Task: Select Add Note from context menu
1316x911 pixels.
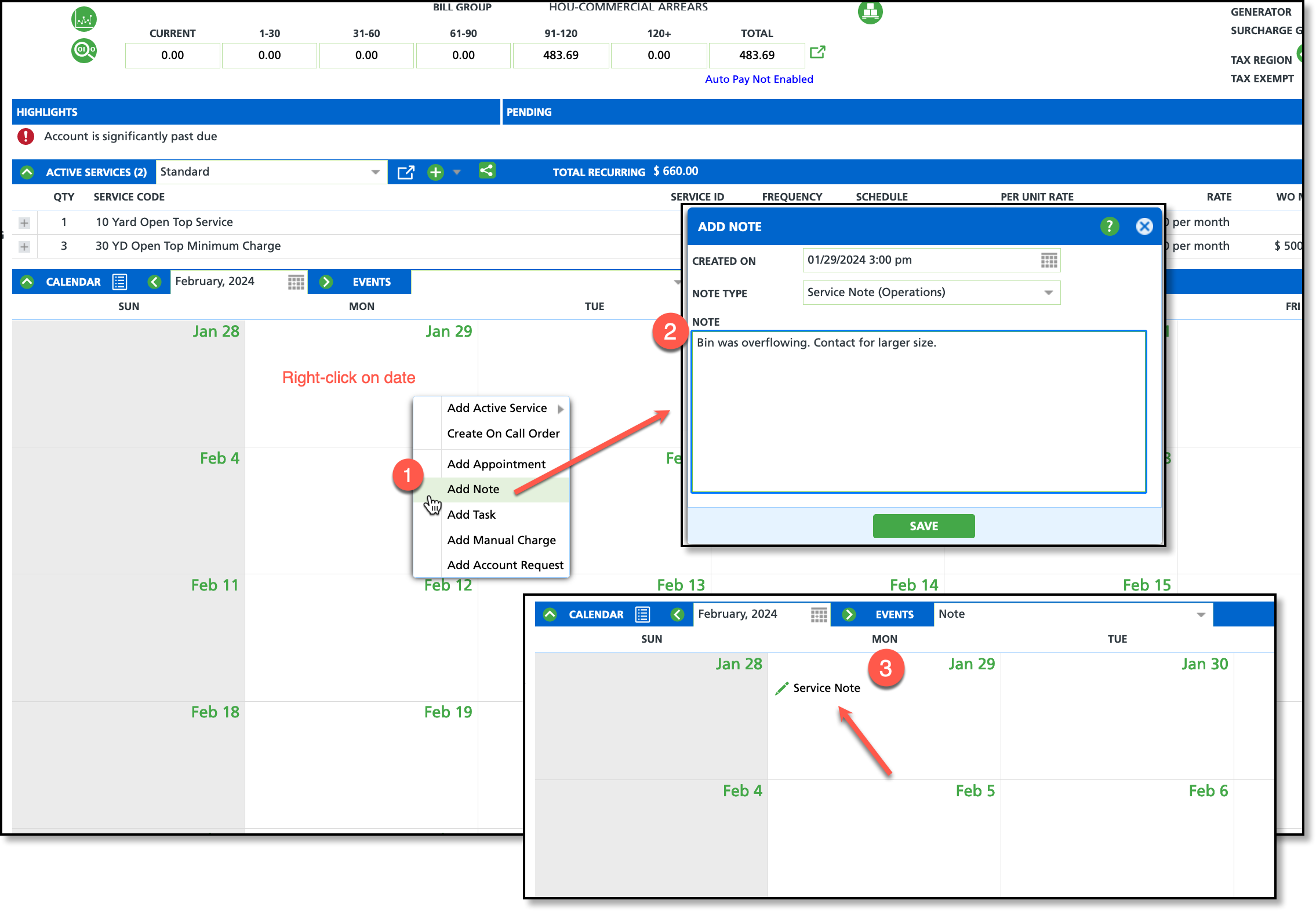Action: [x=473, y=489]
